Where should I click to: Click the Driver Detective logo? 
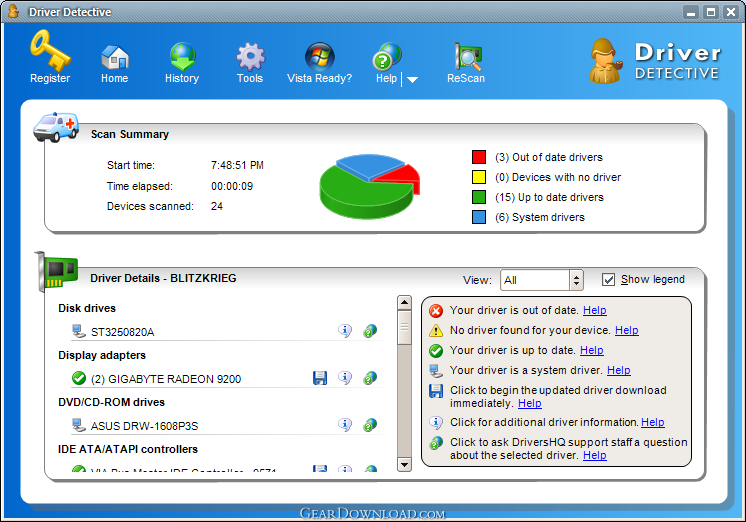[x=655, y=61]
